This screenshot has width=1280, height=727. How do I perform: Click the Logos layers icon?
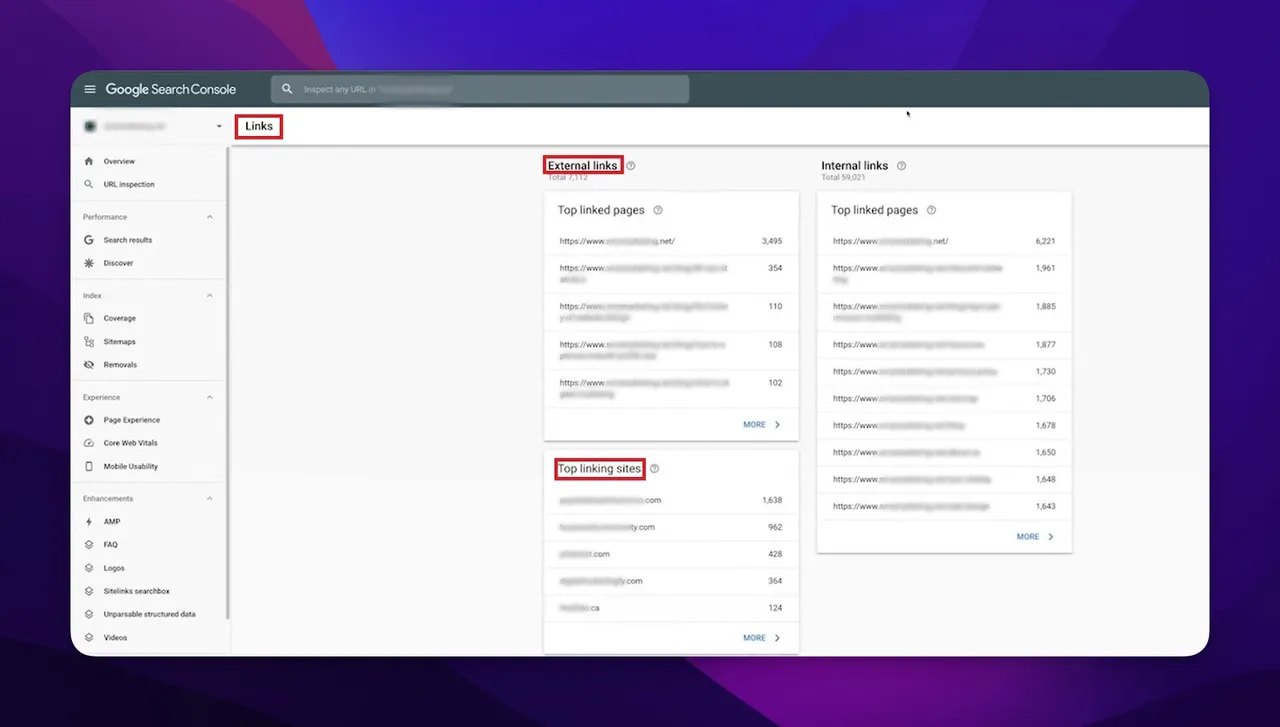tap(89, 568)
